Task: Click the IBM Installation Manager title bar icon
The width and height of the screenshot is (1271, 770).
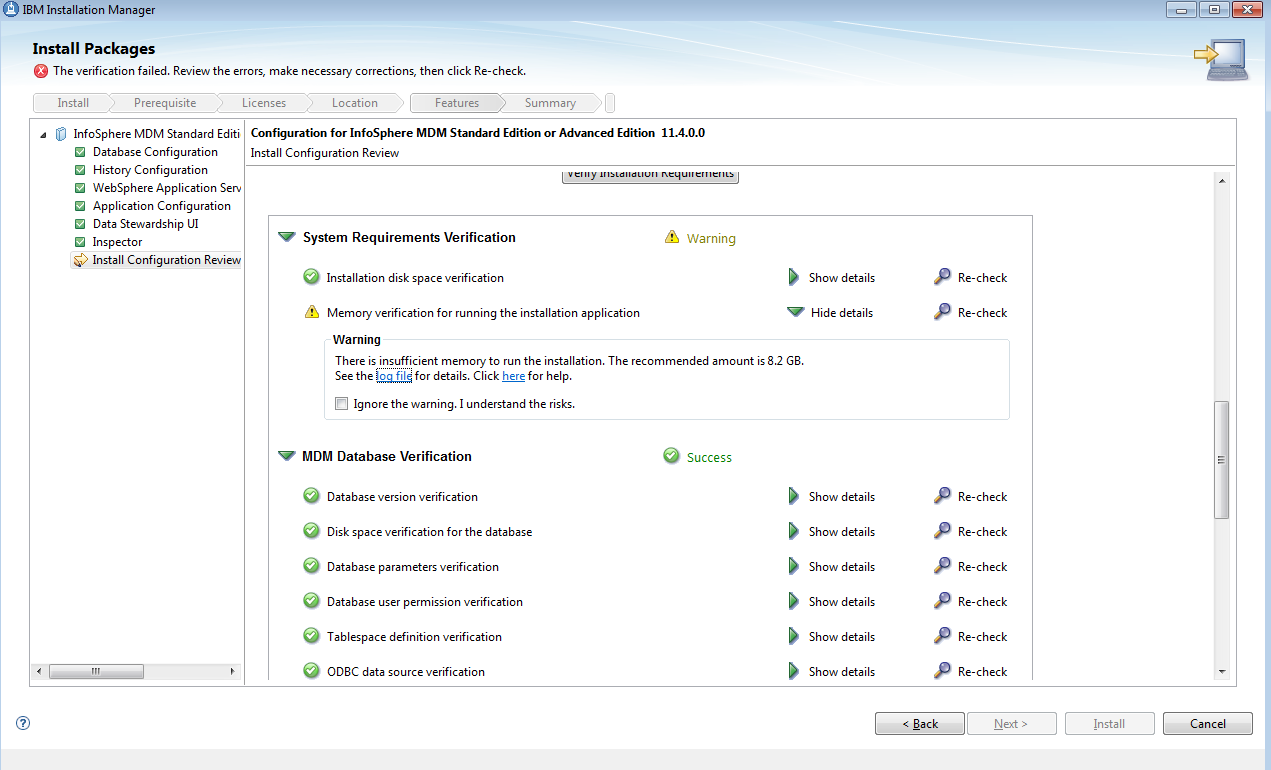Action: coord(11,10)
